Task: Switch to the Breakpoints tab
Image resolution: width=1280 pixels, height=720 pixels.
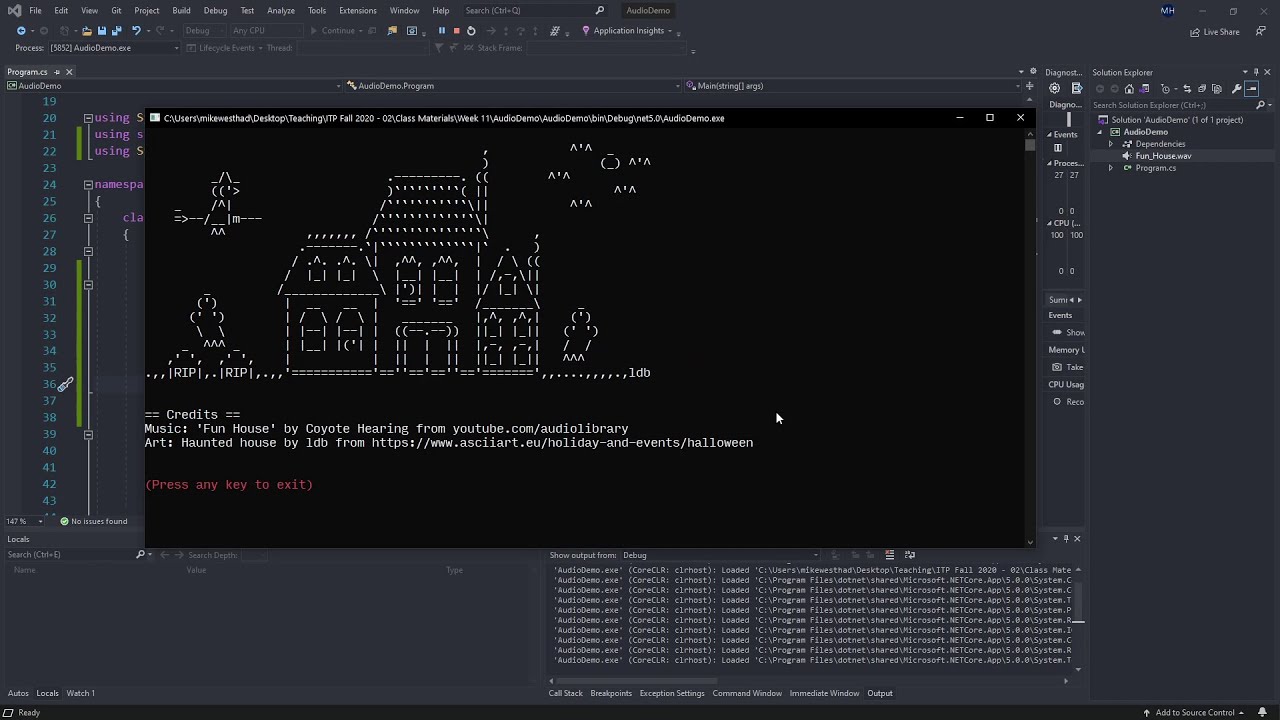Action: (611, 693)
